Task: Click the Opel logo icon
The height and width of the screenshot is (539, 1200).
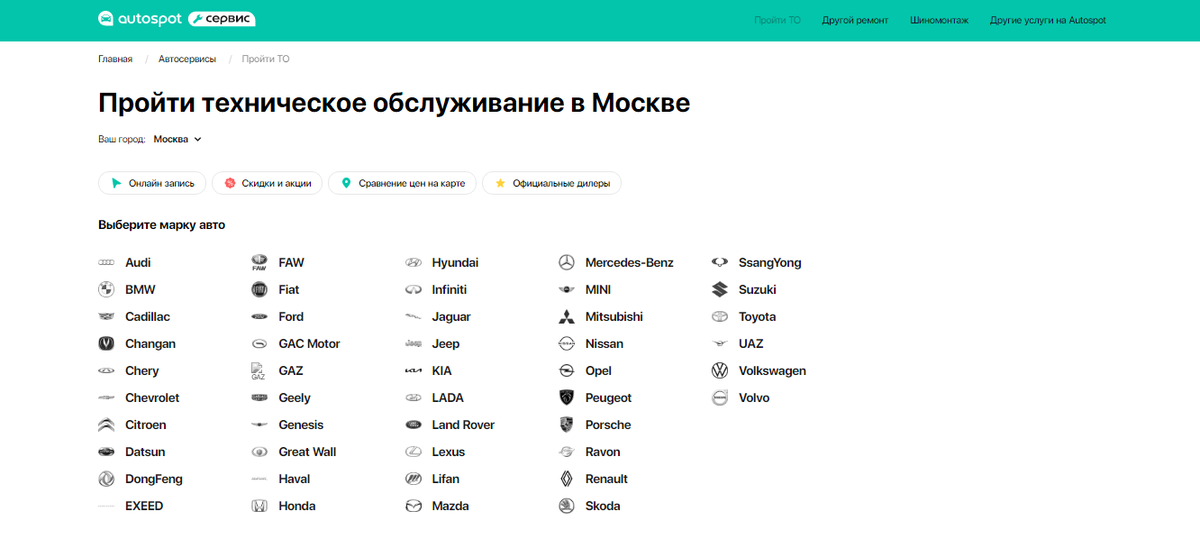Action: click(566, 371)
